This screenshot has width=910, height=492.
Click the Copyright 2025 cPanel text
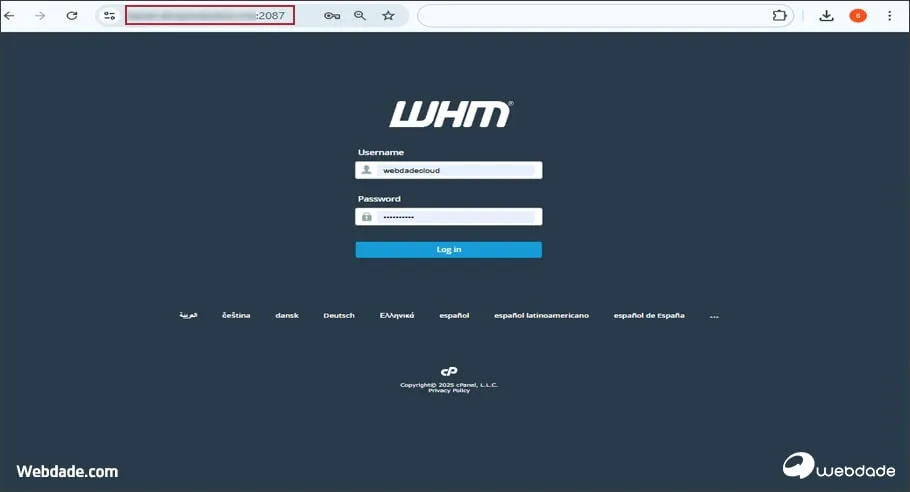449,385
